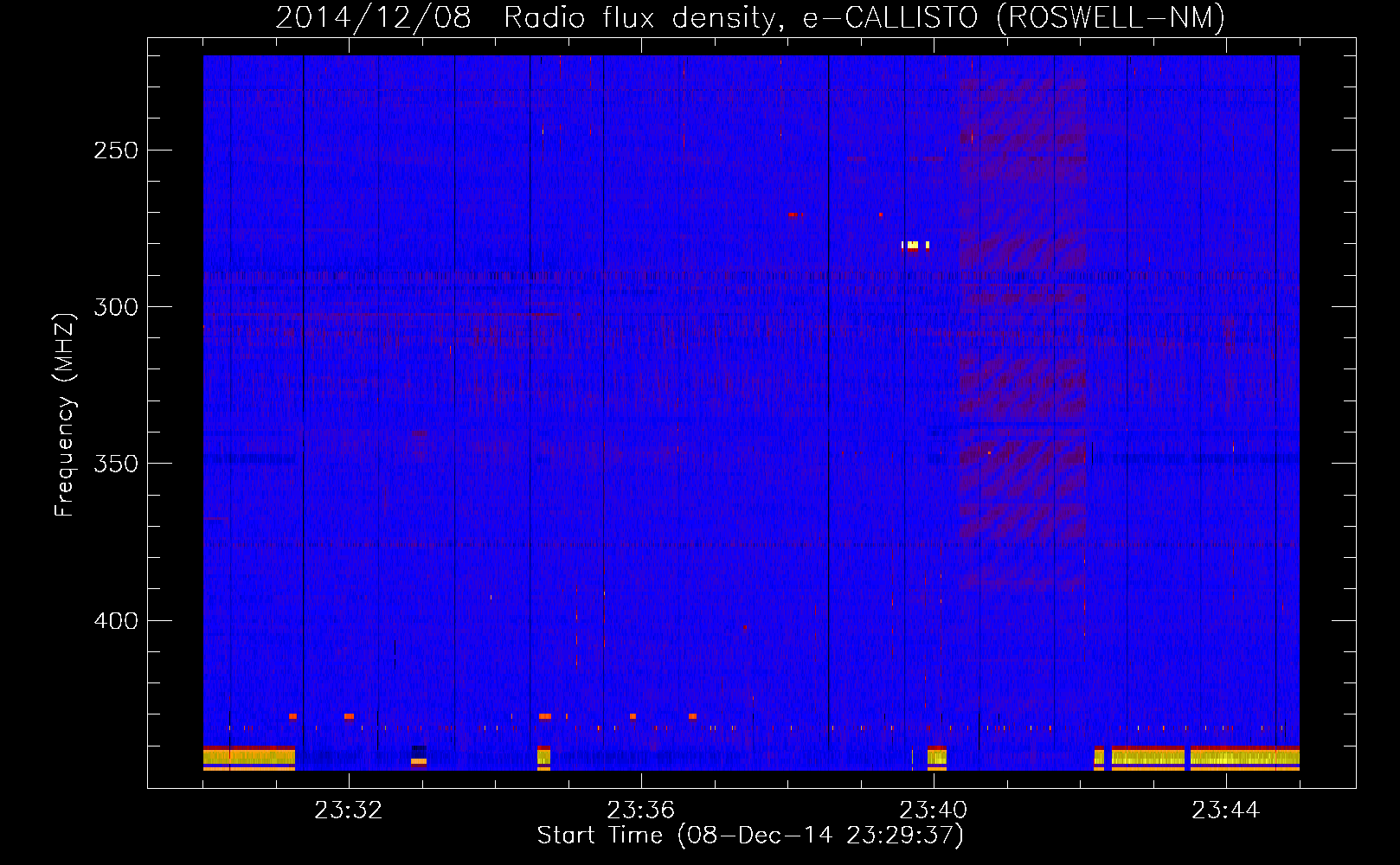This screenshot has width=1400, height=865.
Task: Click the 350 frequency tick label
Action: point(116,464)
